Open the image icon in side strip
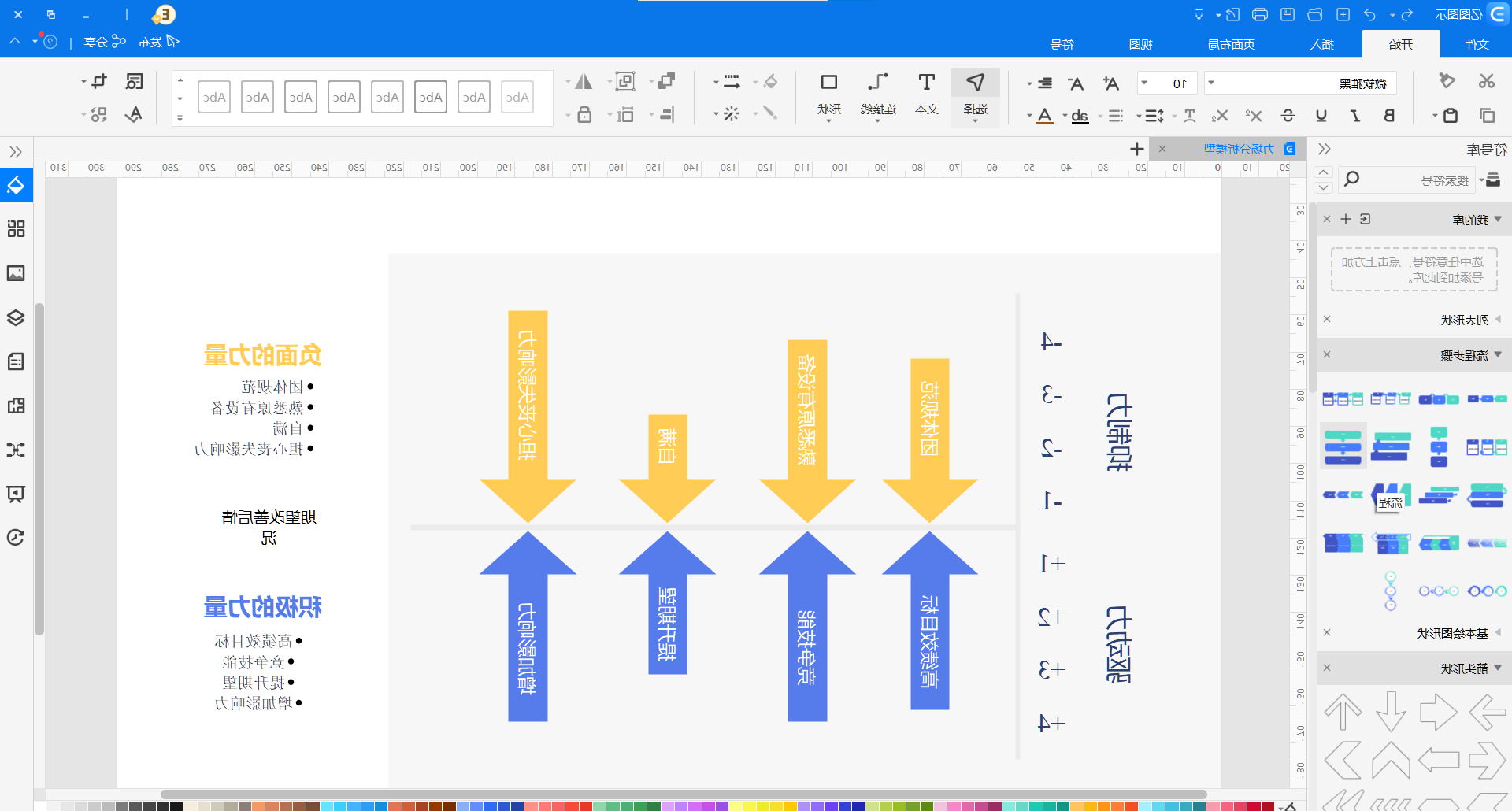This screenshot has height=811, width=1512. pyautogui.click(x=16, y=273)
